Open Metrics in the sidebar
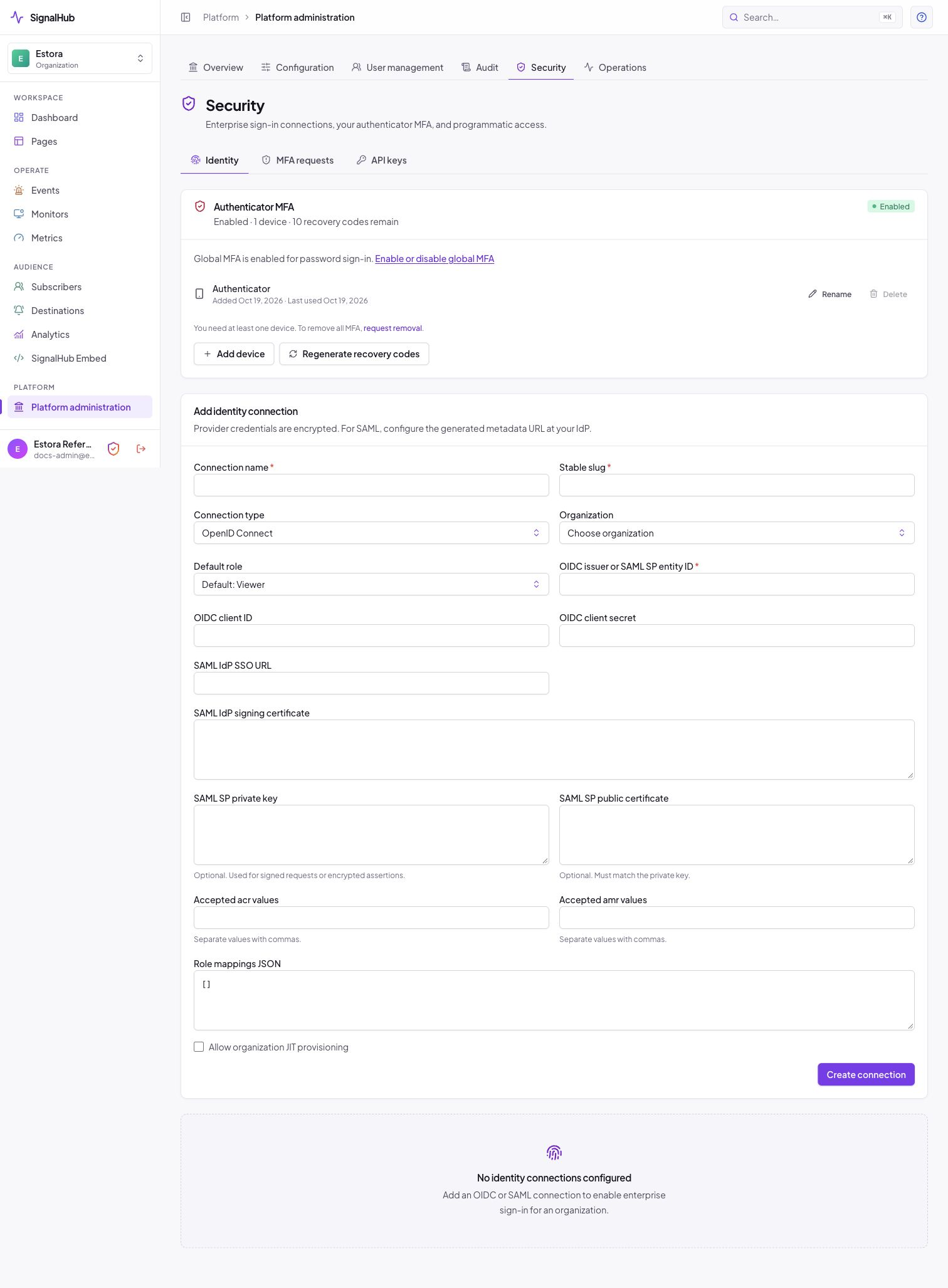Viewport: 948px width, 1288px height. 80,238
